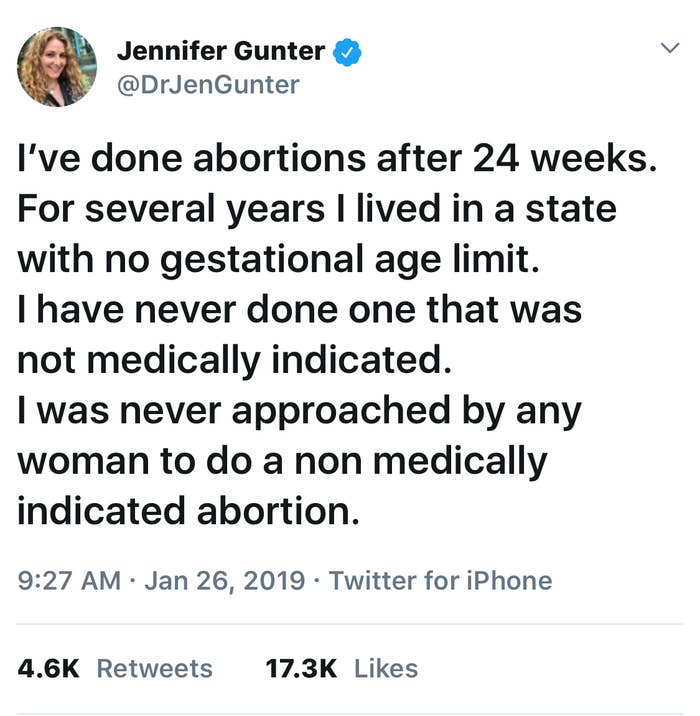Click the 'I was never approached' line

click(300, 411)
